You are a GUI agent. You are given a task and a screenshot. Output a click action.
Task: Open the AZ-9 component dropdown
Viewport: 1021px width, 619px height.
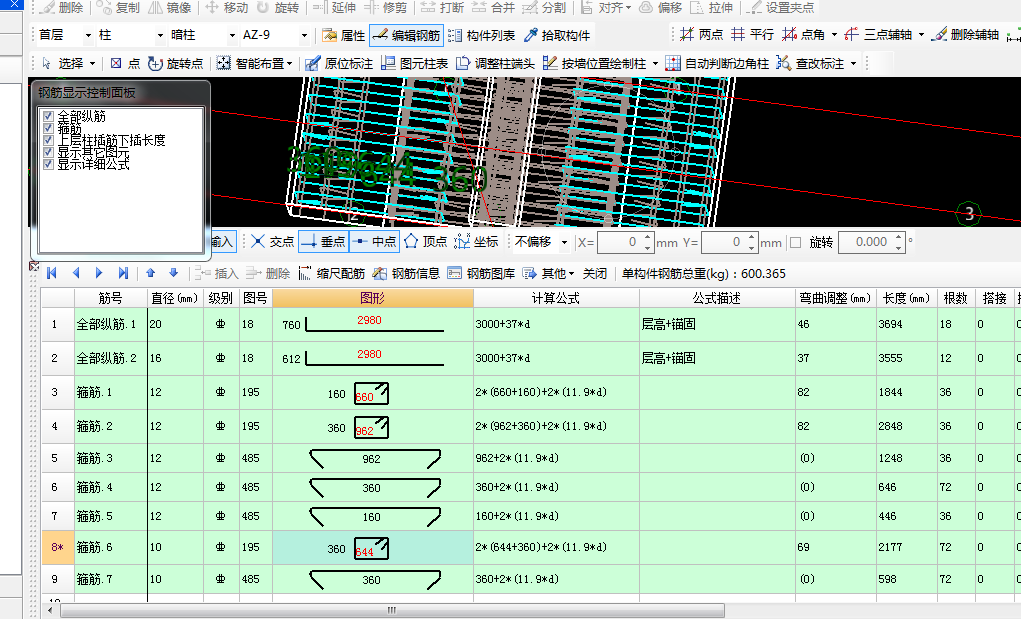click(304, 35)
